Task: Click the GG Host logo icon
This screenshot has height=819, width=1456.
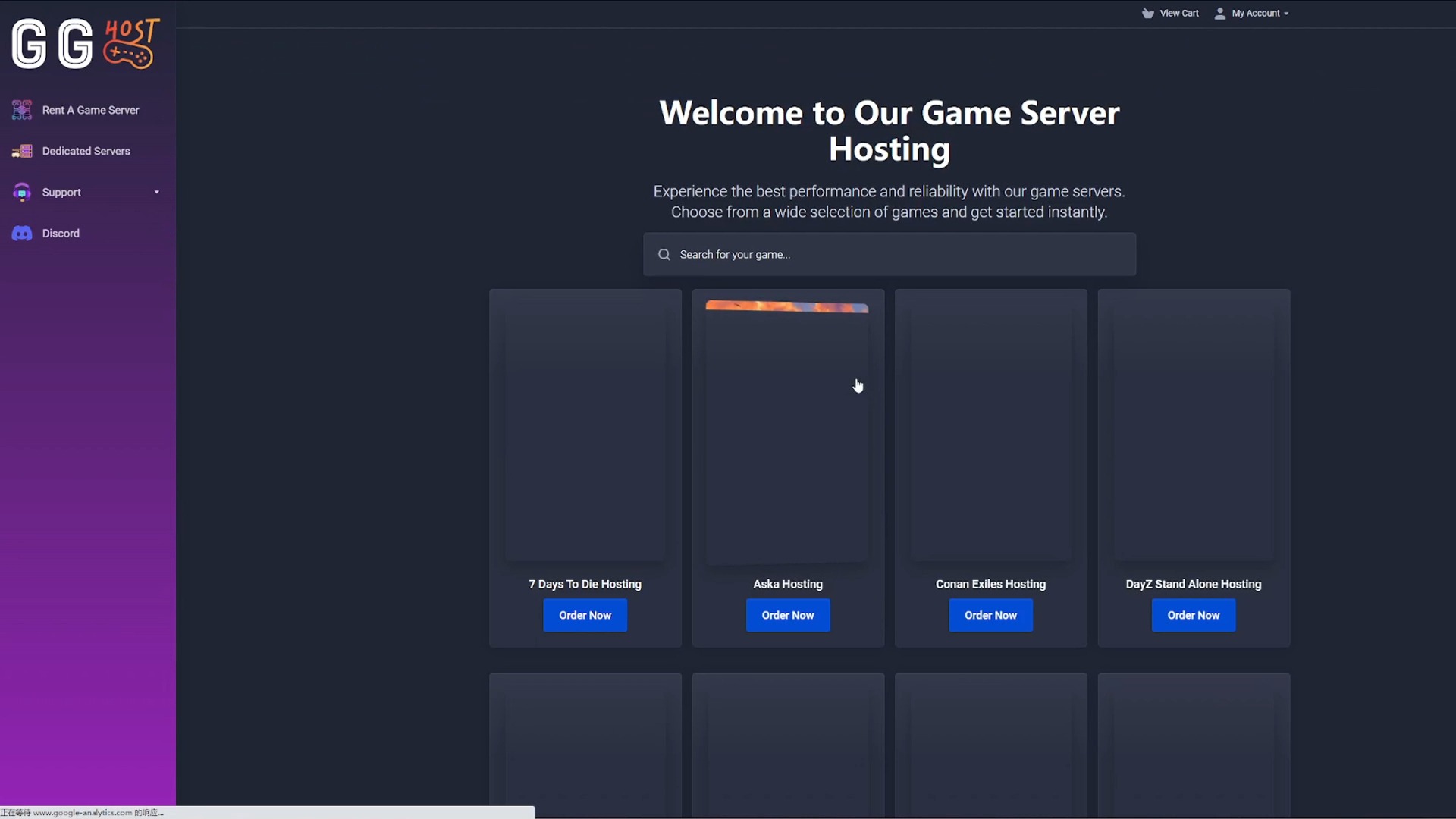Action: 85,43
